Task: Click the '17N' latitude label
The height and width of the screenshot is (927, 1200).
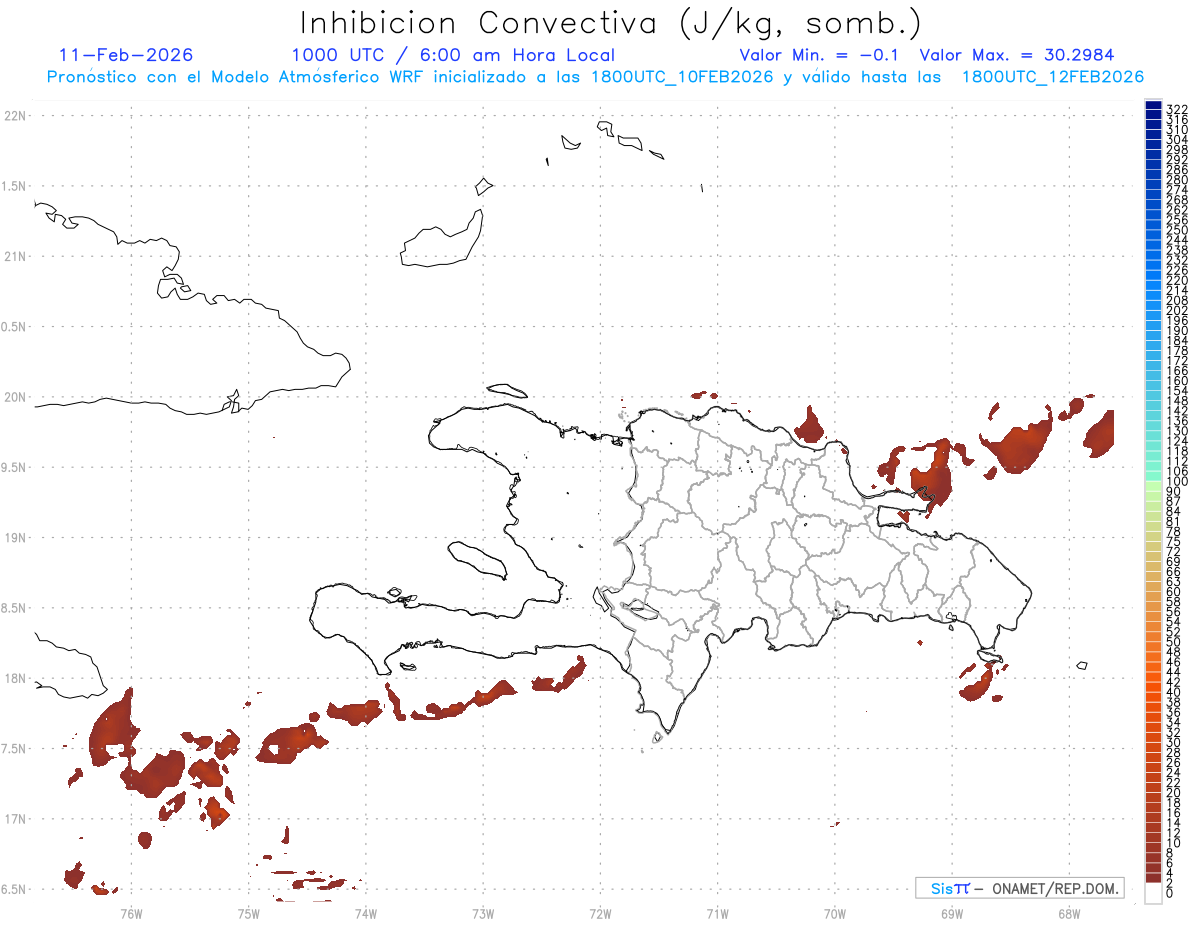Action: coord(14,819)
